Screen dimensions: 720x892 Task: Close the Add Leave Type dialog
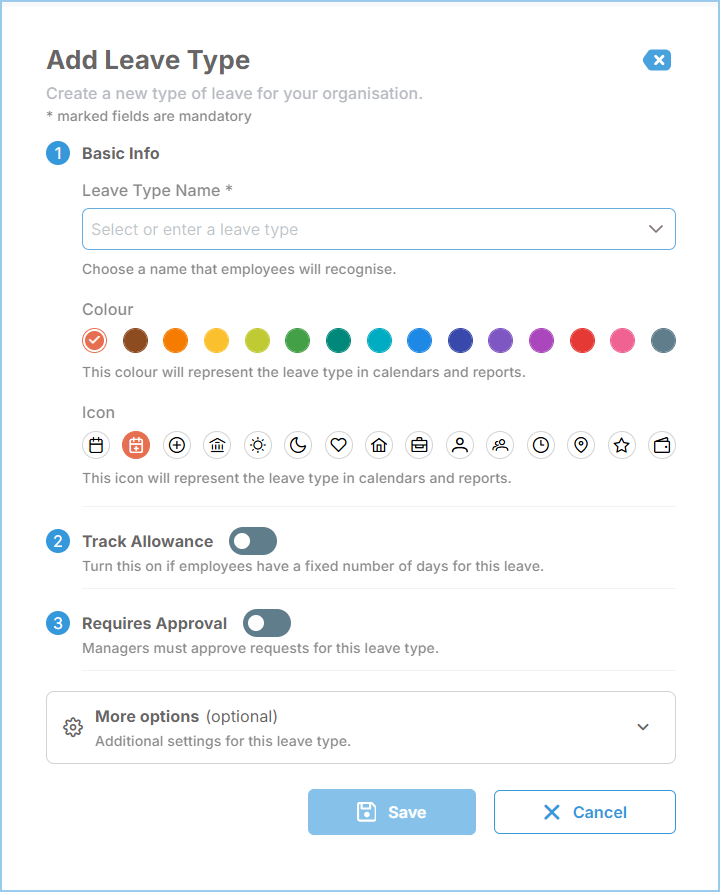[657, 60]
